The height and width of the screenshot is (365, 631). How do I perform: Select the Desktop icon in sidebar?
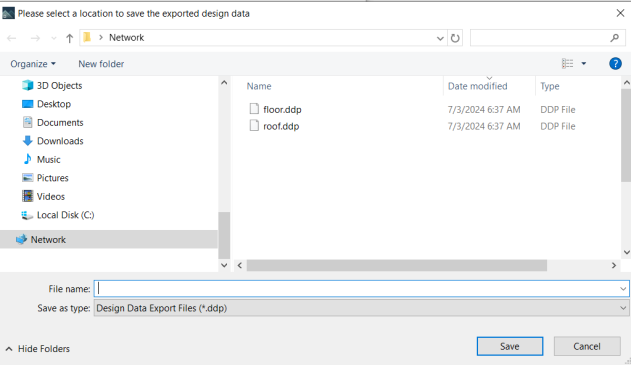(x=27, y=104)
